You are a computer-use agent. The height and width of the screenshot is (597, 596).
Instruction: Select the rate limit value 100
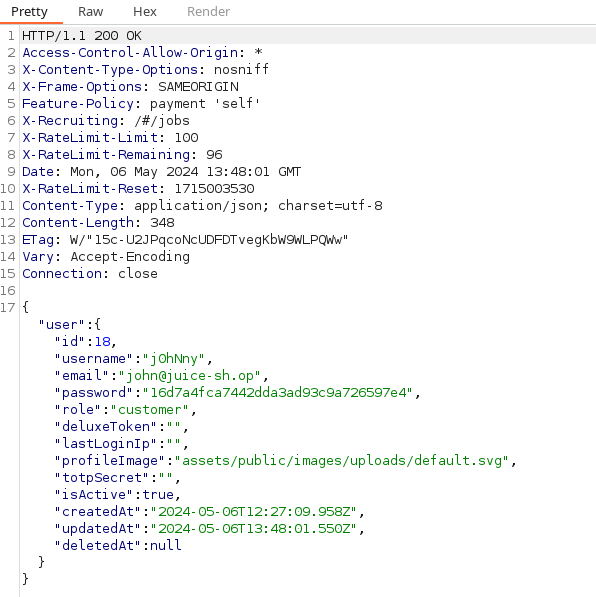(186, 137)
